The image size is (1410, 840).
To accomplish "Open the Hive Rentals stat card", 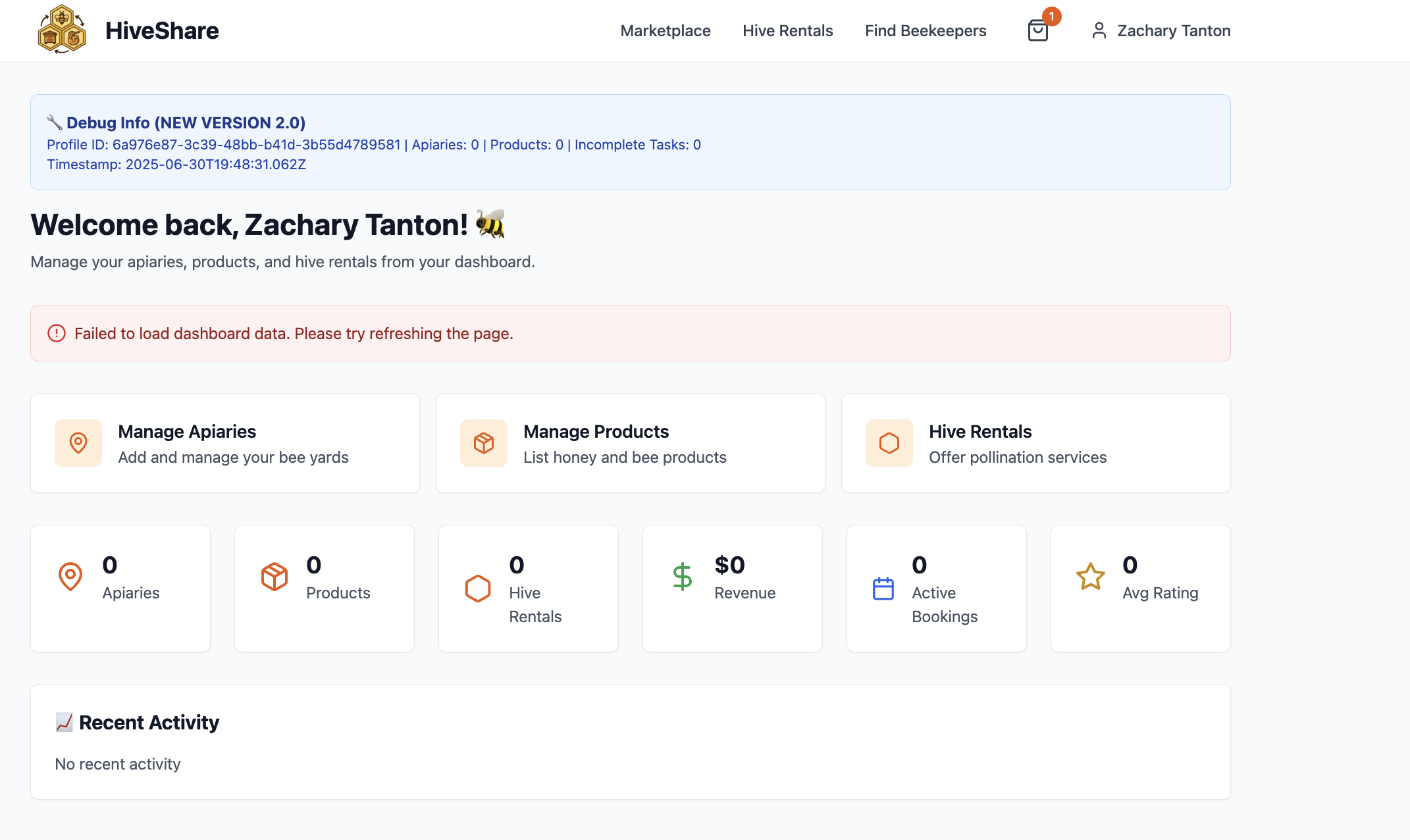I will (529, 589).
